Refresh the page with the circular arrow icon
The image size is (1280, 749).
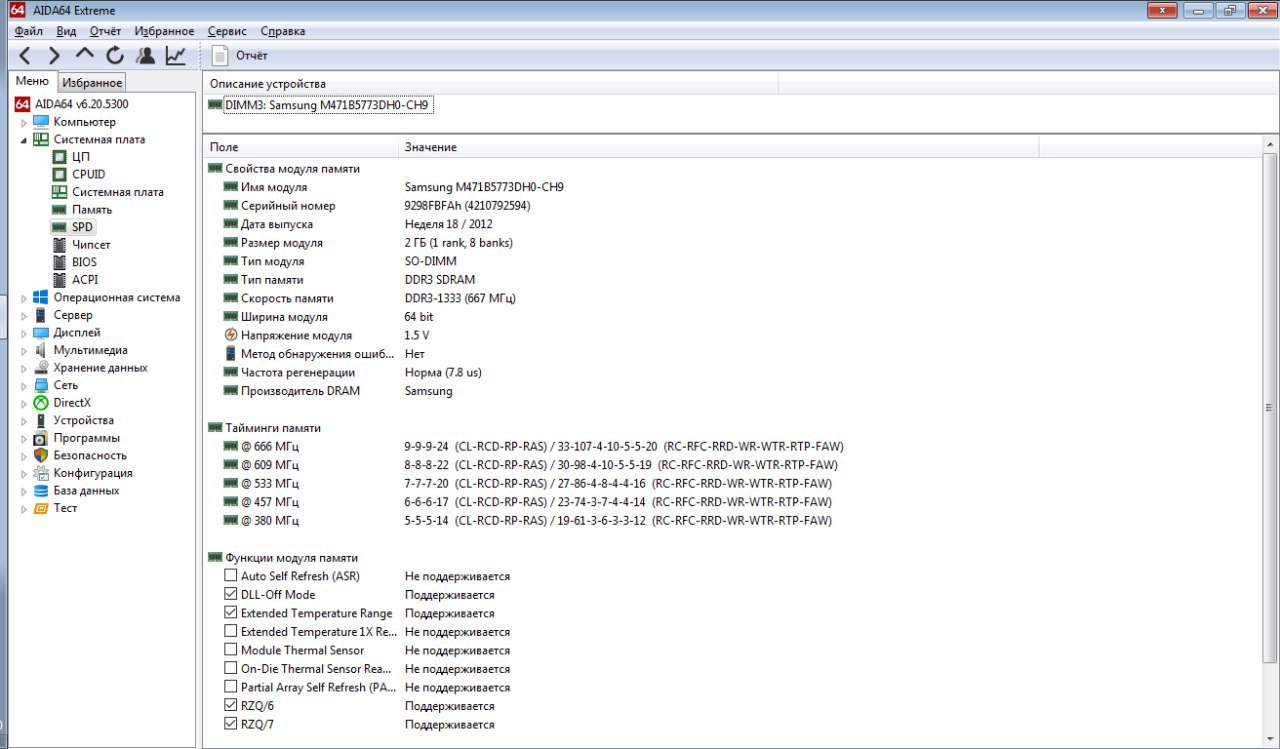[115, 56]
